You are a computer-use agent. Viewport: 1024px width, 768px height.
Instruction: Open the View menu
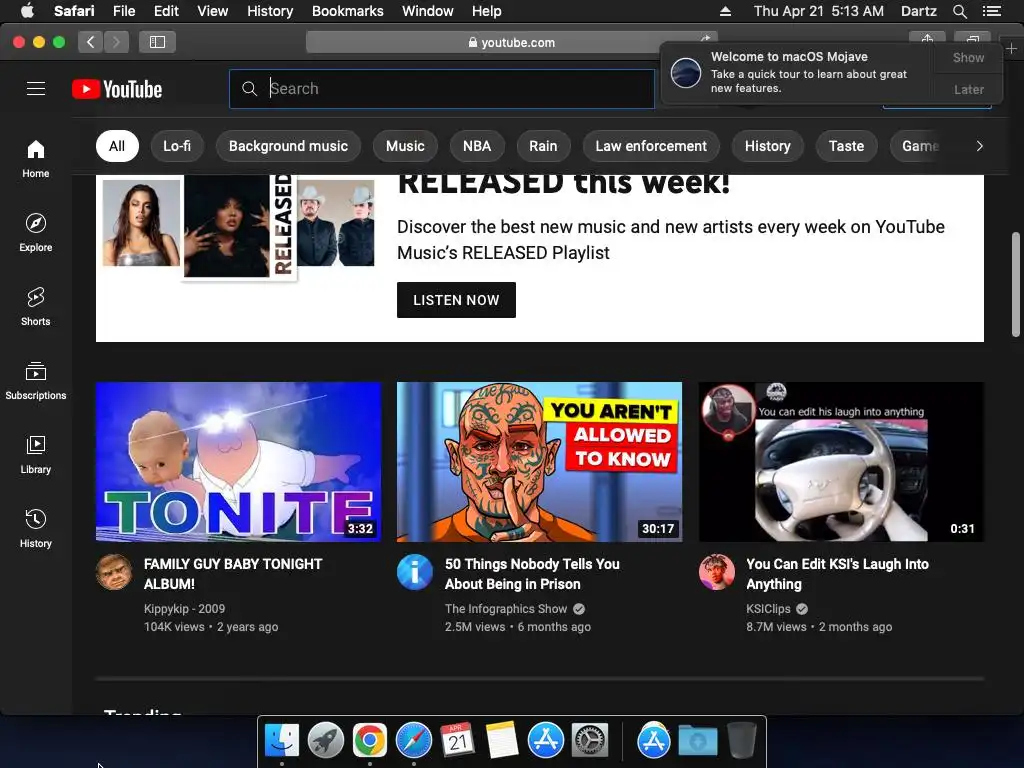point(212,11)
